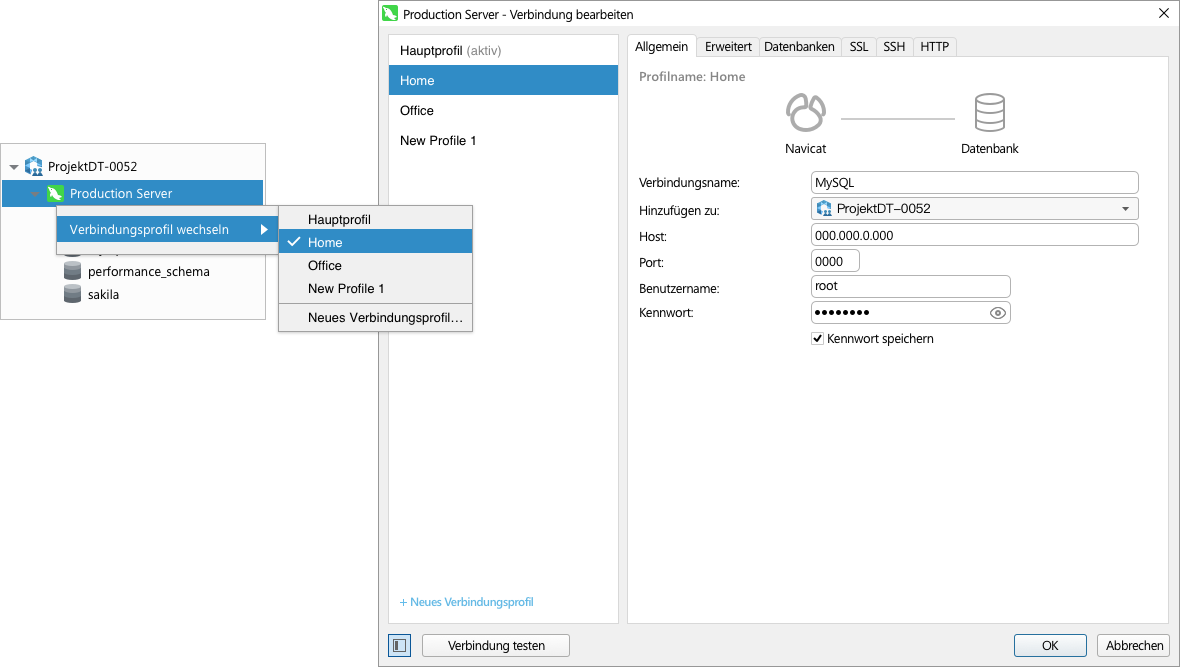Switch to the SSH tab
The width and height of the screenshot is (1180, 667).
point(893,46)
